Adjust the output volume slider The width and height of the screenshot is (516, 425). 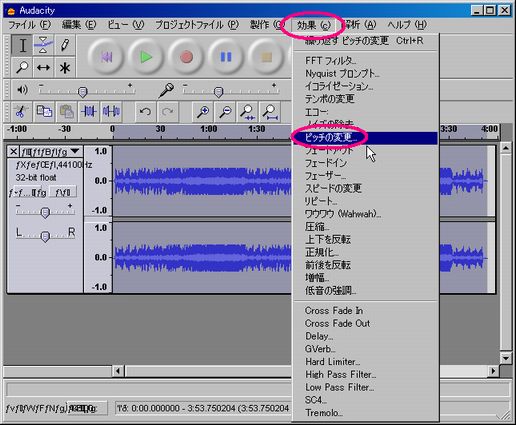[x=83, y=91]
